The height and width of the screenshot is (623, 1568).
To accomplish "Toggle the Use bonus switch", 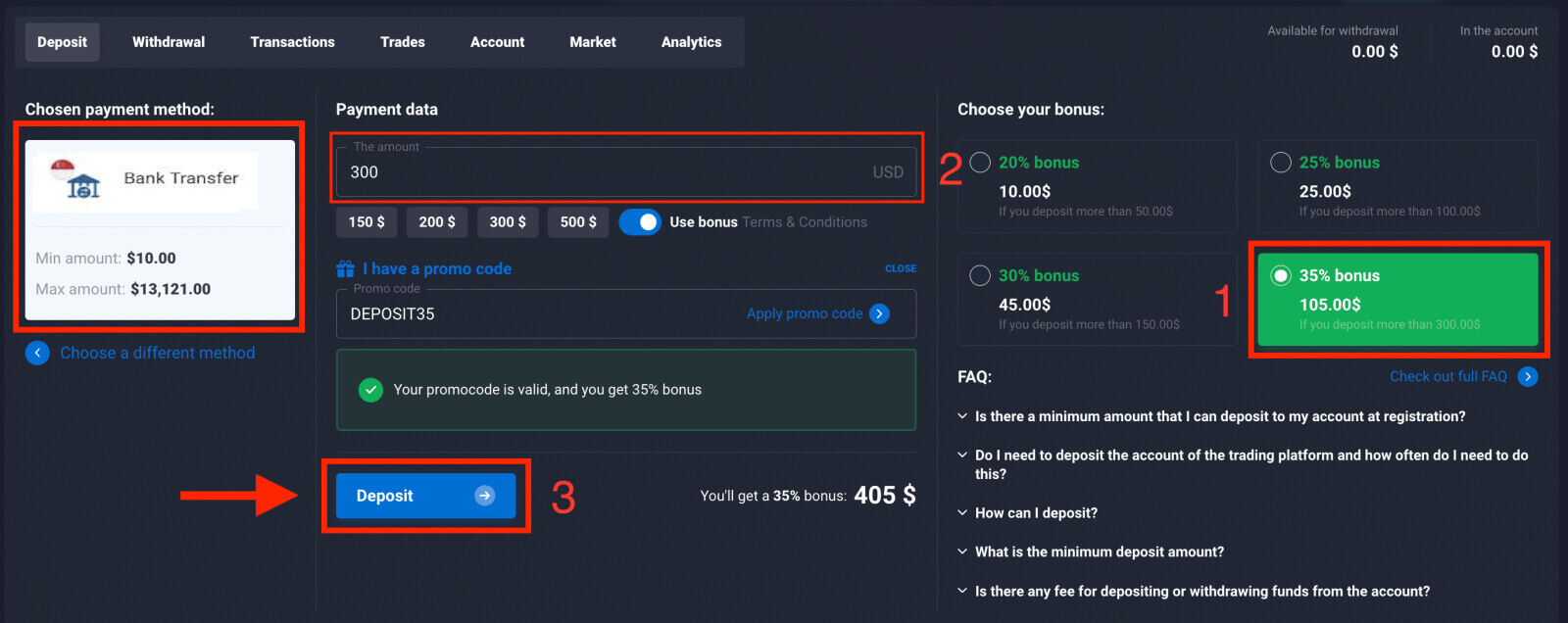I will (640, 222).
